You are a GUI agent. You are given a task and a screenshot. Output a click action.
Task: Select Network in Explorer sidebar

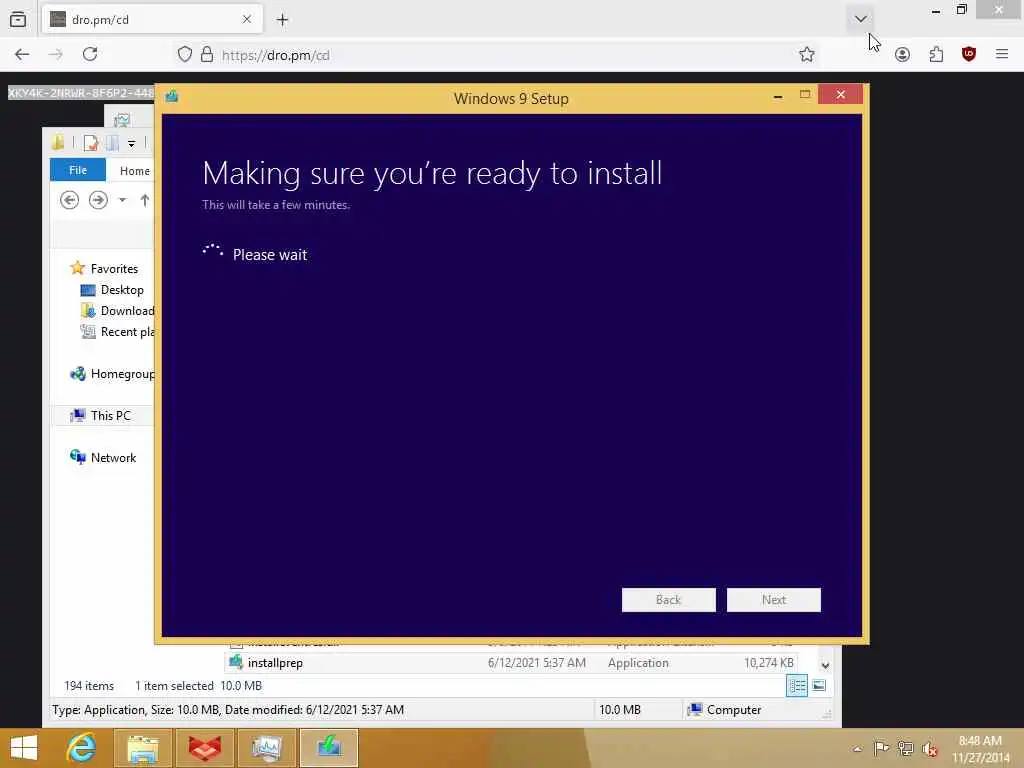pyautogui.click(x=103, y=457)
